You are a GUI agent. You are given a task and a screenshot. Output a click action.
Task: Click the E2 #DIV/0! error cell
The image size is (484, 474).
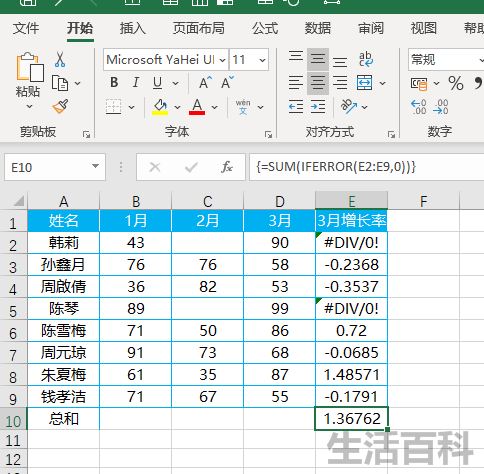tap(351, 243)
